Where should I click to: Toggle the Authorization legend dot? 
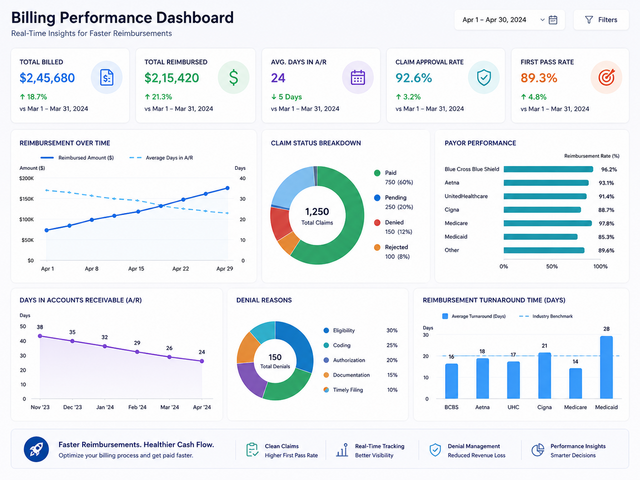(326, 360)
